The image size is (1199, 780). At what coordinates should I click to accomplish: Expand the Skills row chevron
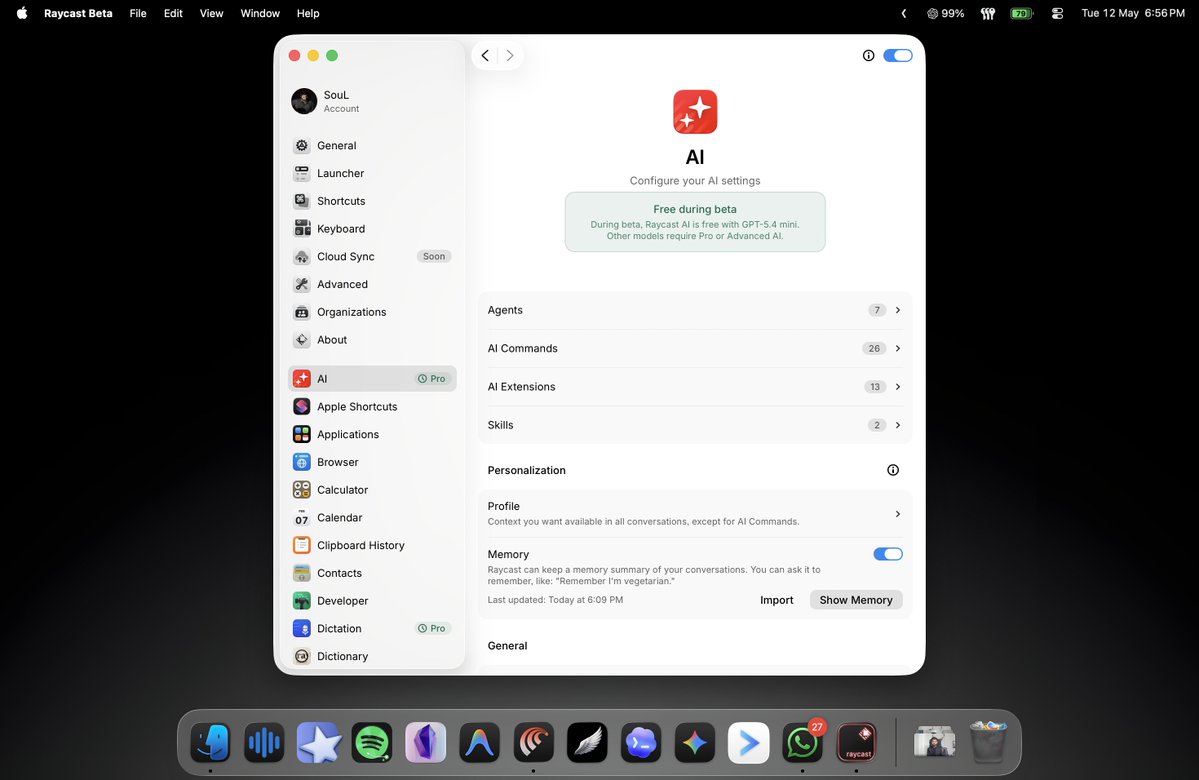coord(898,424)
